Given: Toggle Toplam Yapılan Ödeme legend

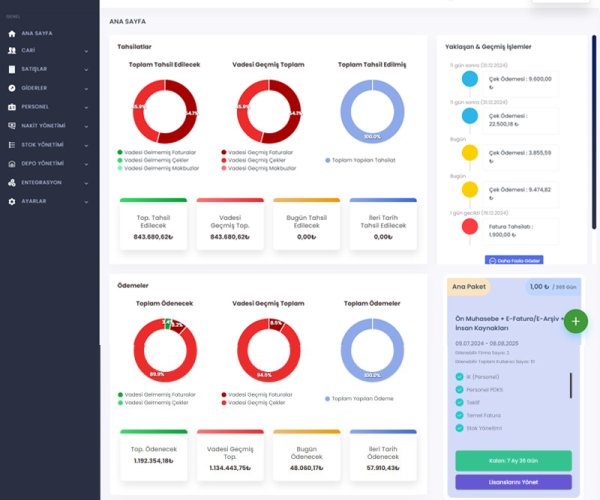Looking at the screenshot, I should coord(359,399).
